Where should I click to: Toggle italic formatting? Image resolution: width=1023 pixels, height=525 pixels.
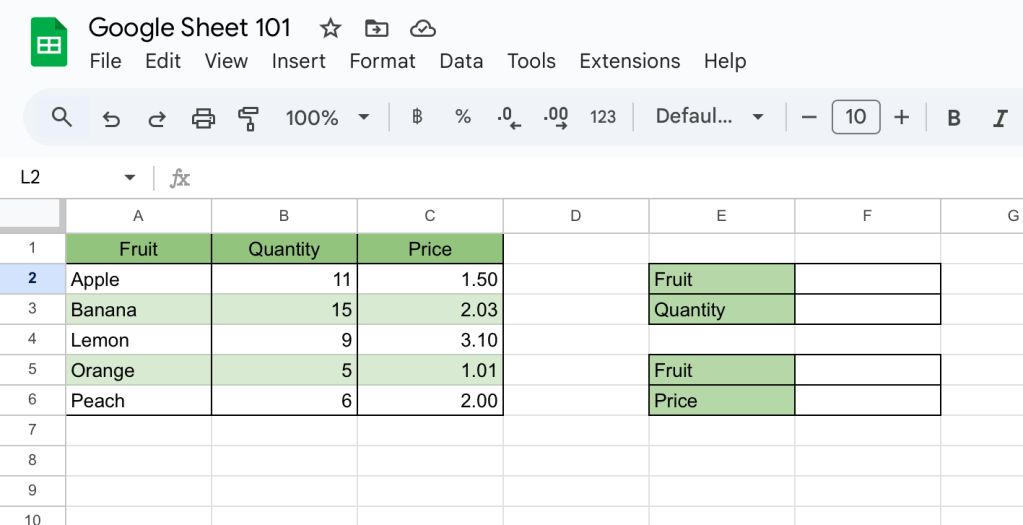[999, 118]
